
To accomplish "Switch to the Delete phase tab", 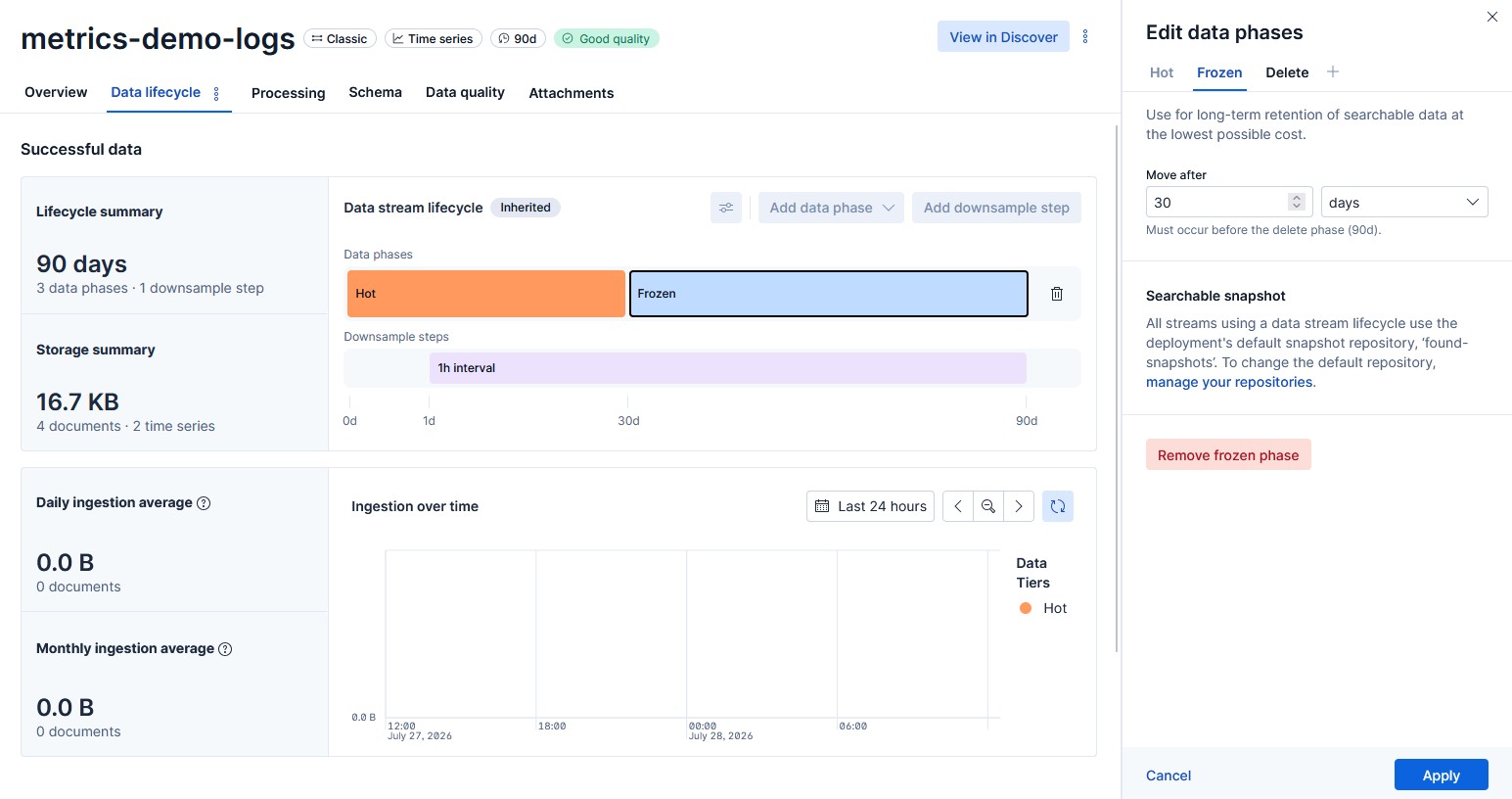I will (x=1287, y=72).
